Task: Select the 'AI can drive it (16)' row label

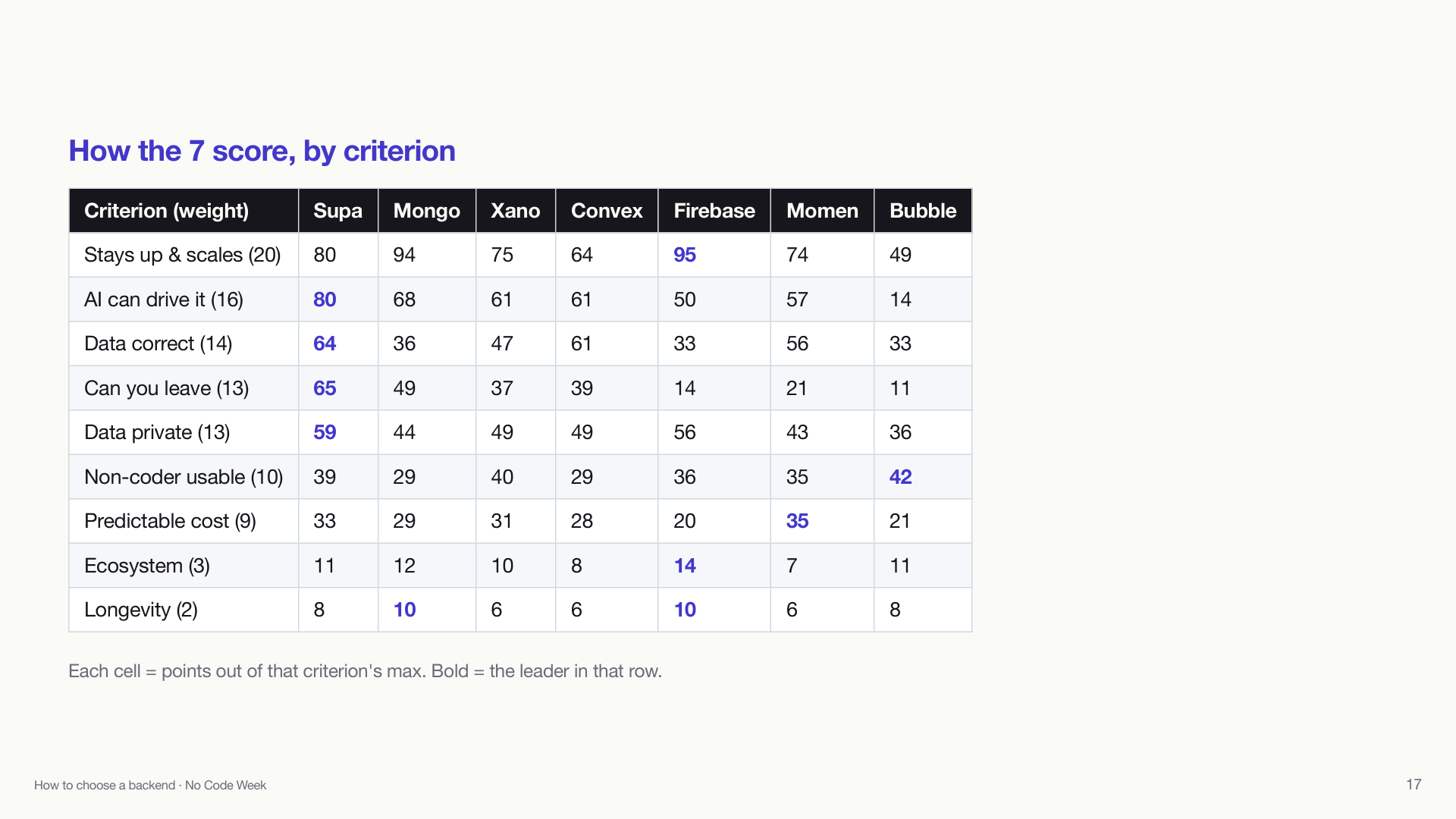Action: click(164, 300)
